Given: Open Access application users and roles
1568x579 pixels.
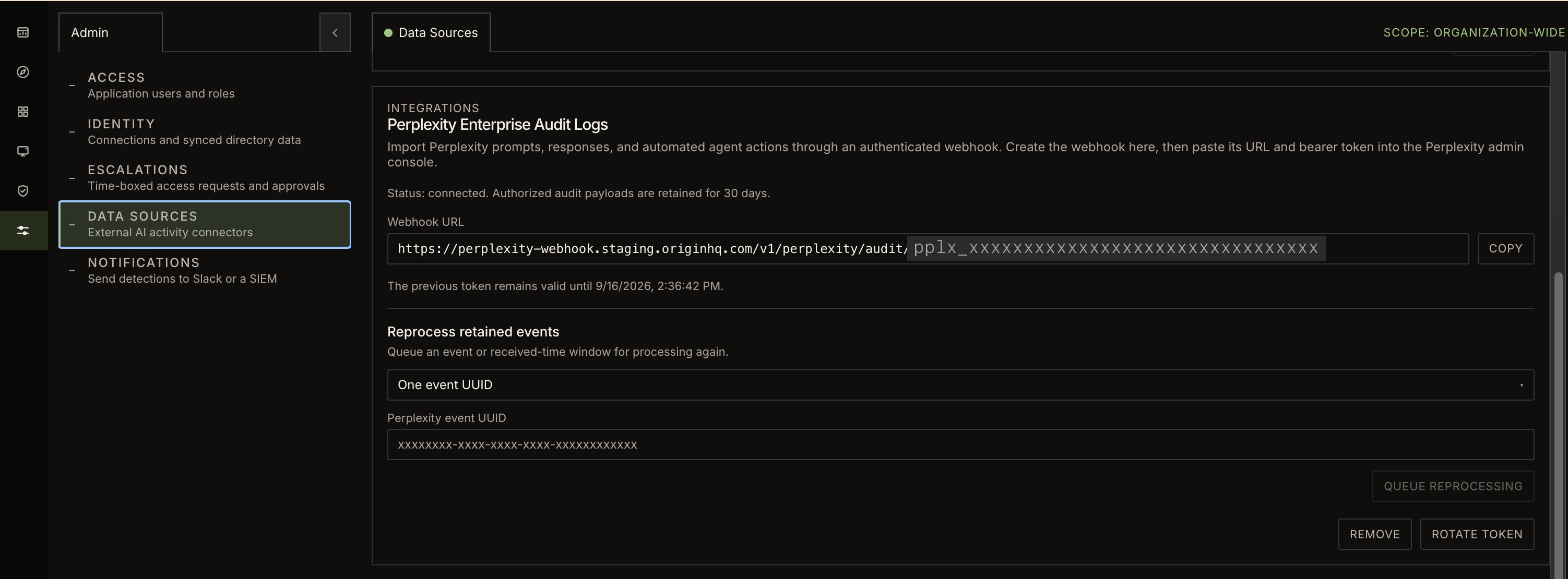Looking at the screenshot, I should (205, 85).
